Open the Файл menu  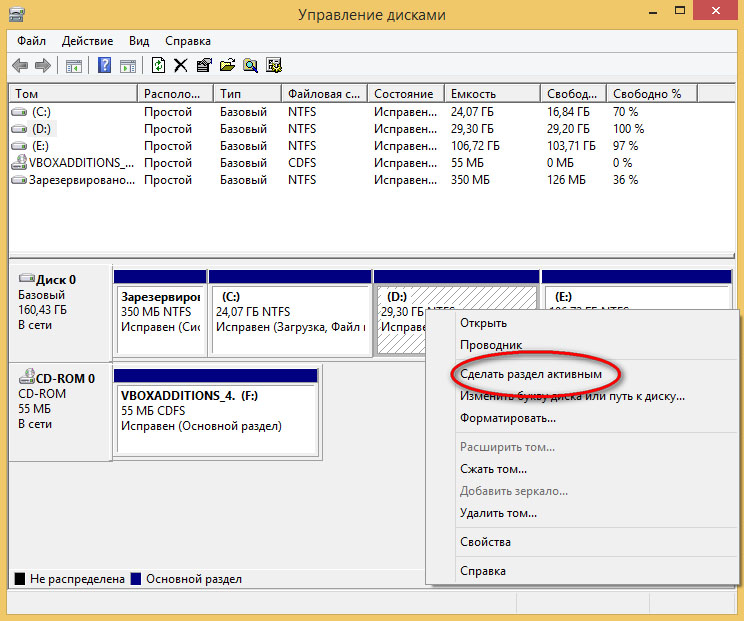pos(32,41)
